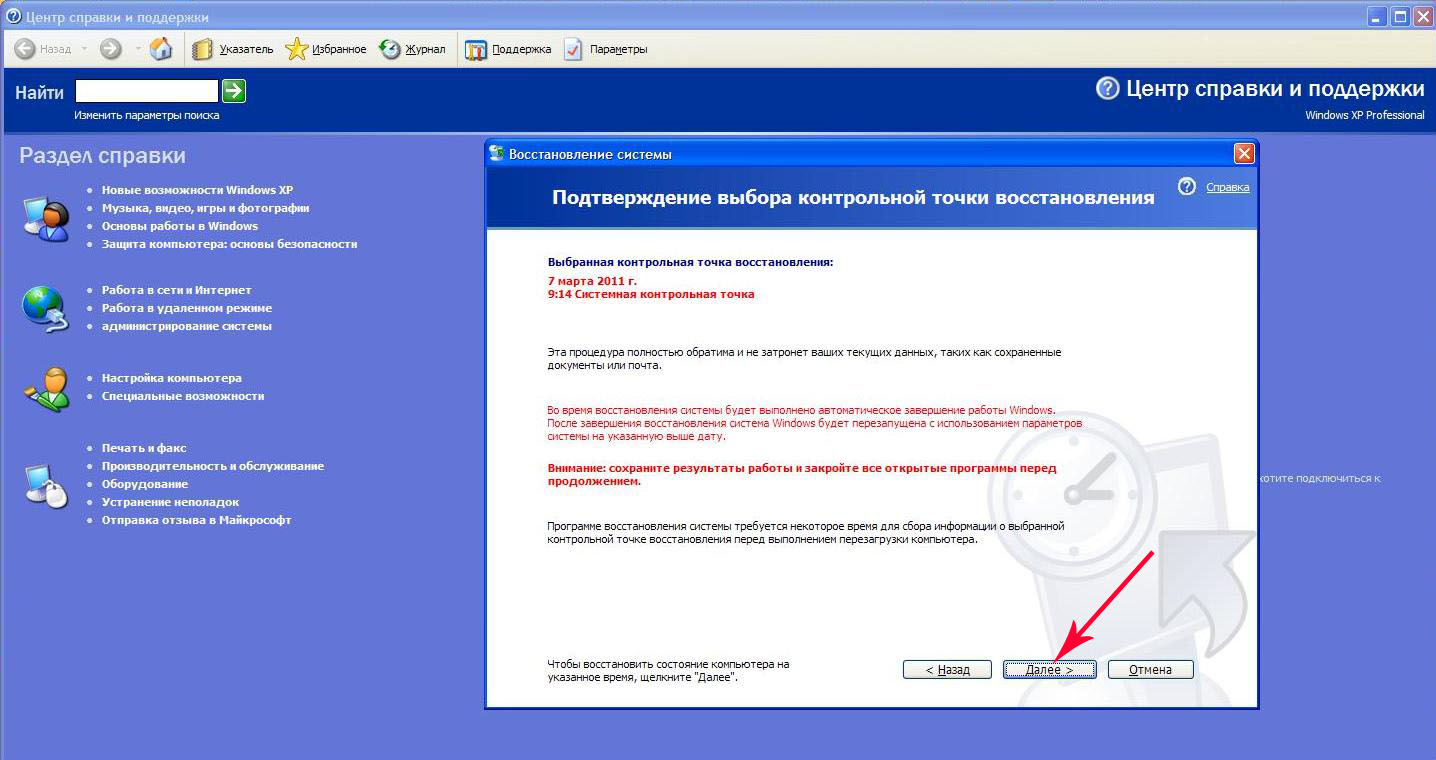Click Изменить параметры поиска link
The height and width of the screenshot is (760, 1436).
146,115
